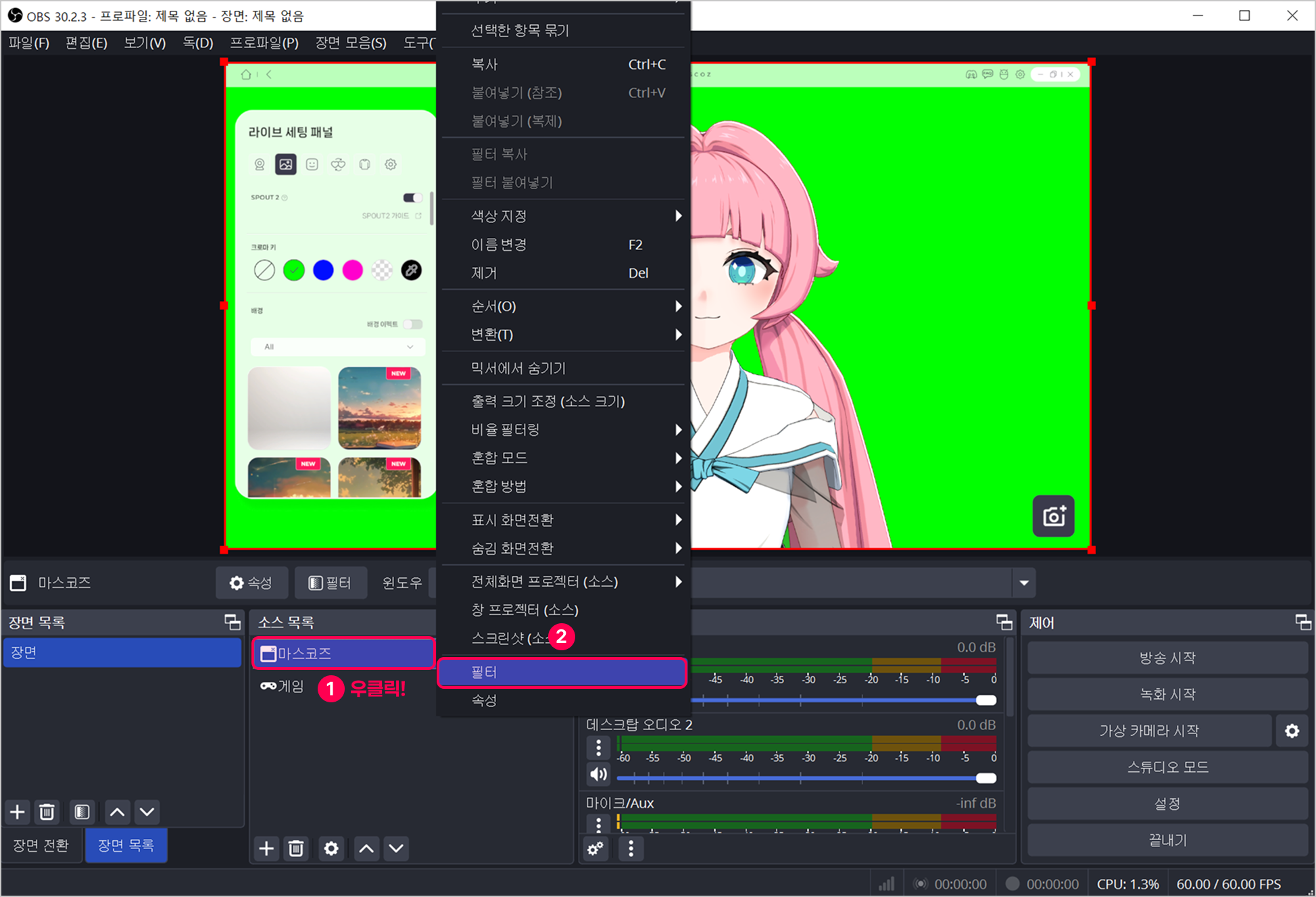Expand Blending Mode submenu
1316x897 pixels.
click(x=564, y=458)
